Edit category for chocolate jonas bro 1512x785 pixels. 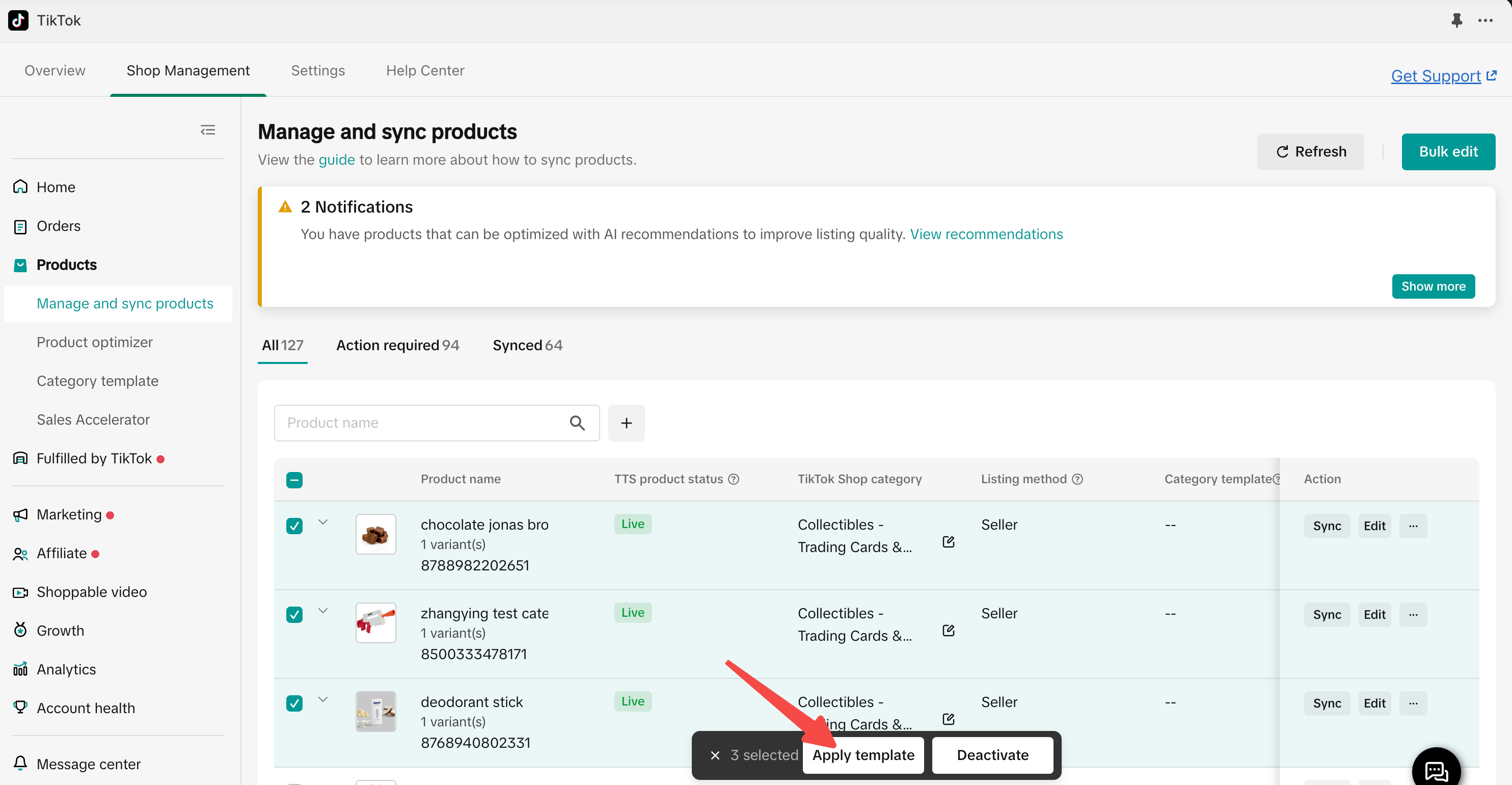point(948,541)
